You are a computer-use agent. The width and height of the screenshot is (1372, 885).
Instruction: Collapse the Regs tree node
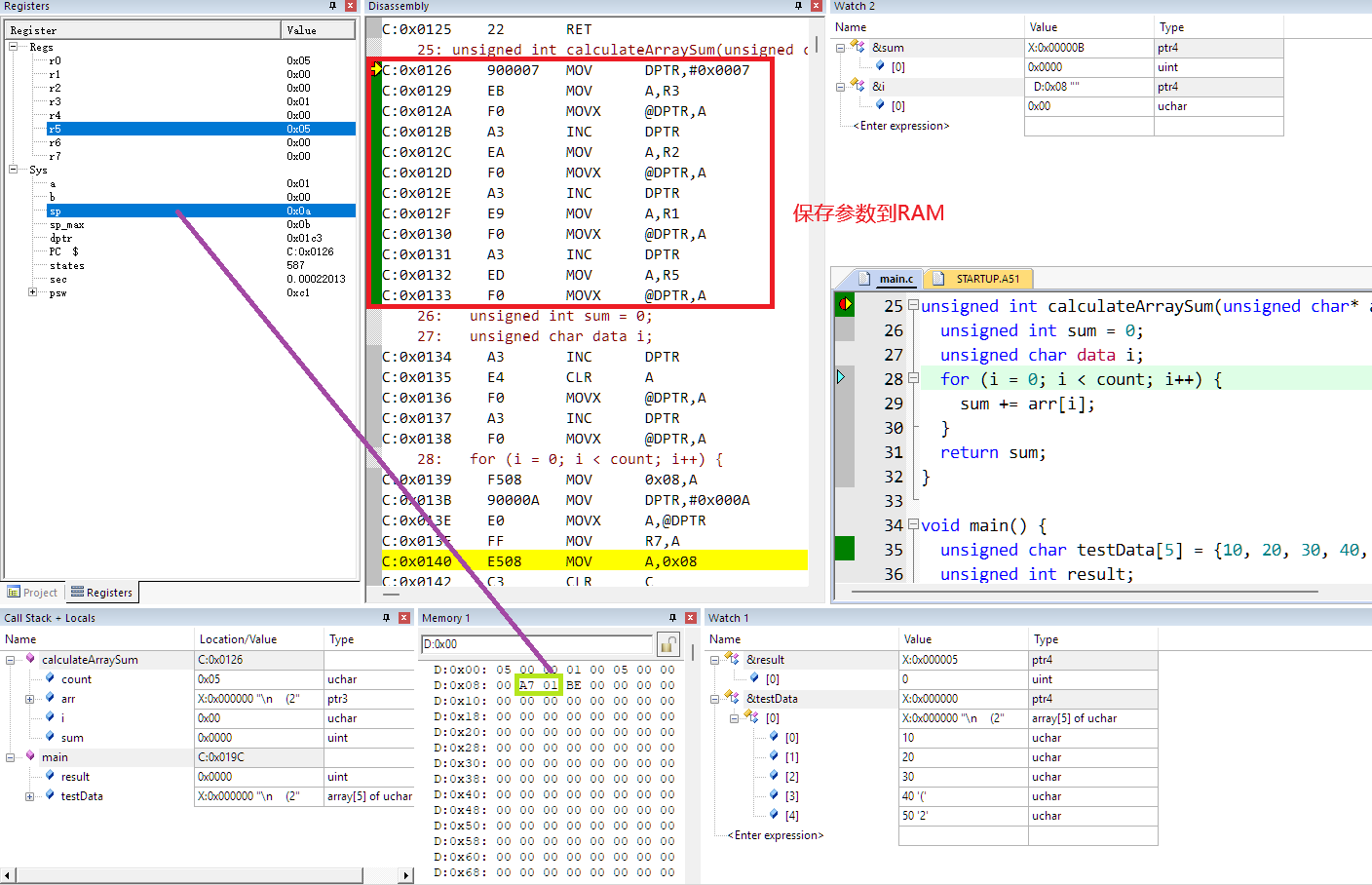[14, 47]
